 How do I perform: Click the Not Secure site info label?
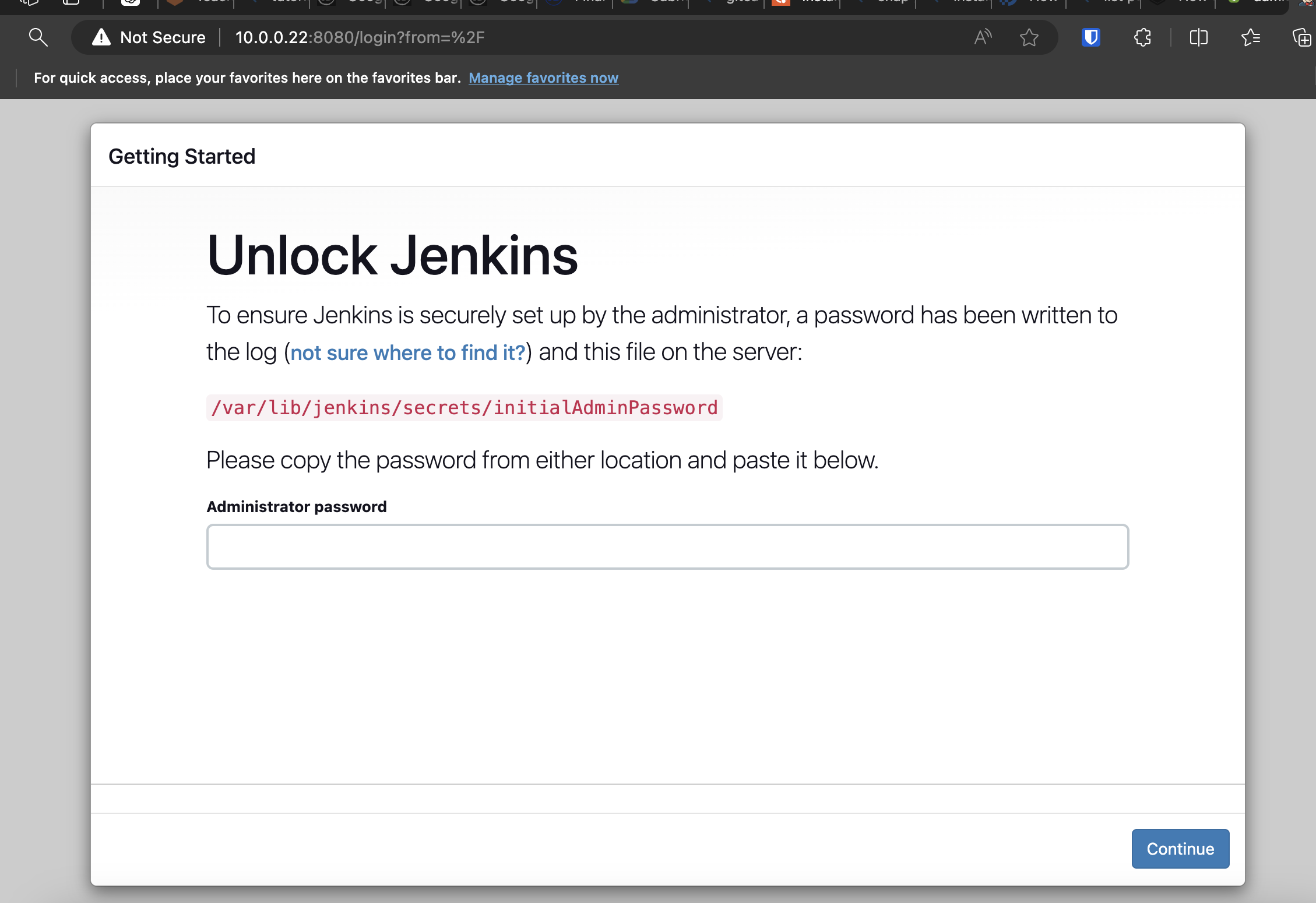click(163, 37)
